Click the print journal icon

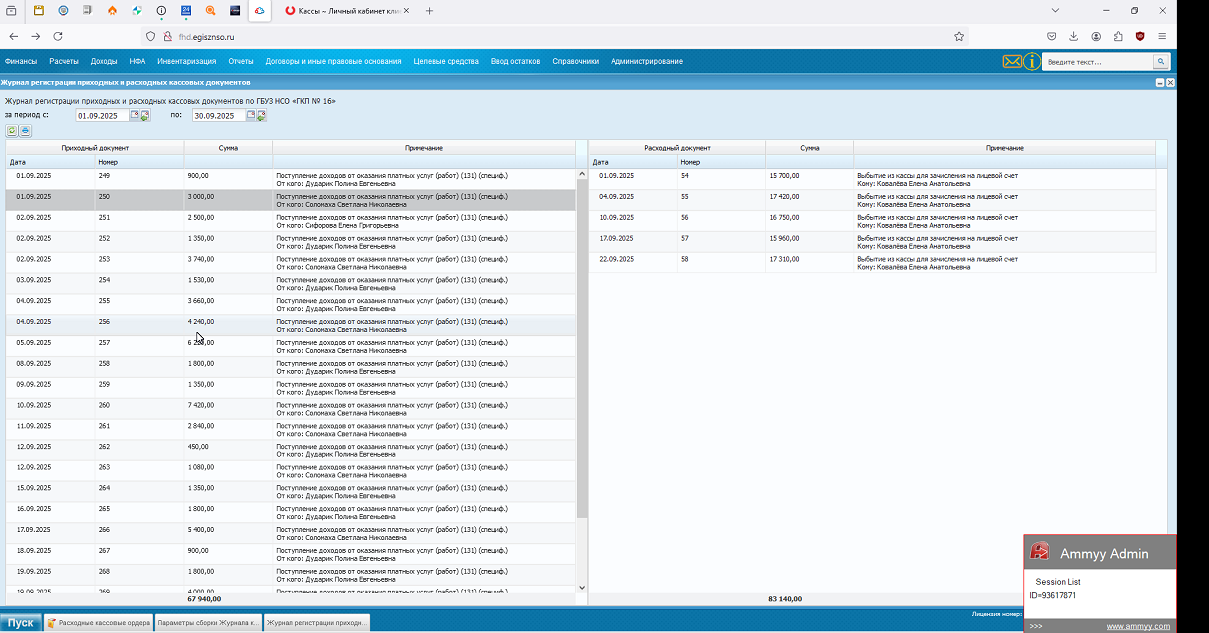click(x=25, y=131)
